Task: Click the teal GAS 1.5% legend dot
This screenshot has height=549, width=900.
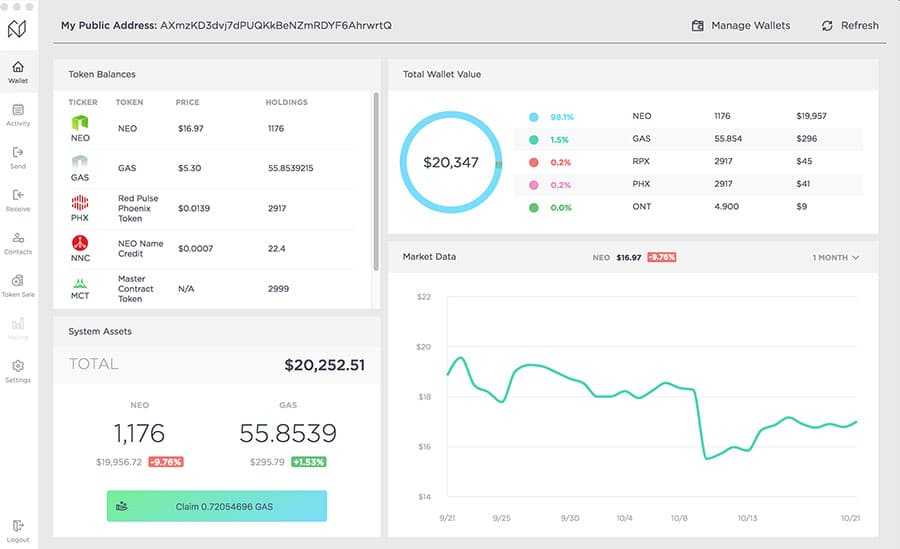Action: pyautogui.click(x=533, y=140)
